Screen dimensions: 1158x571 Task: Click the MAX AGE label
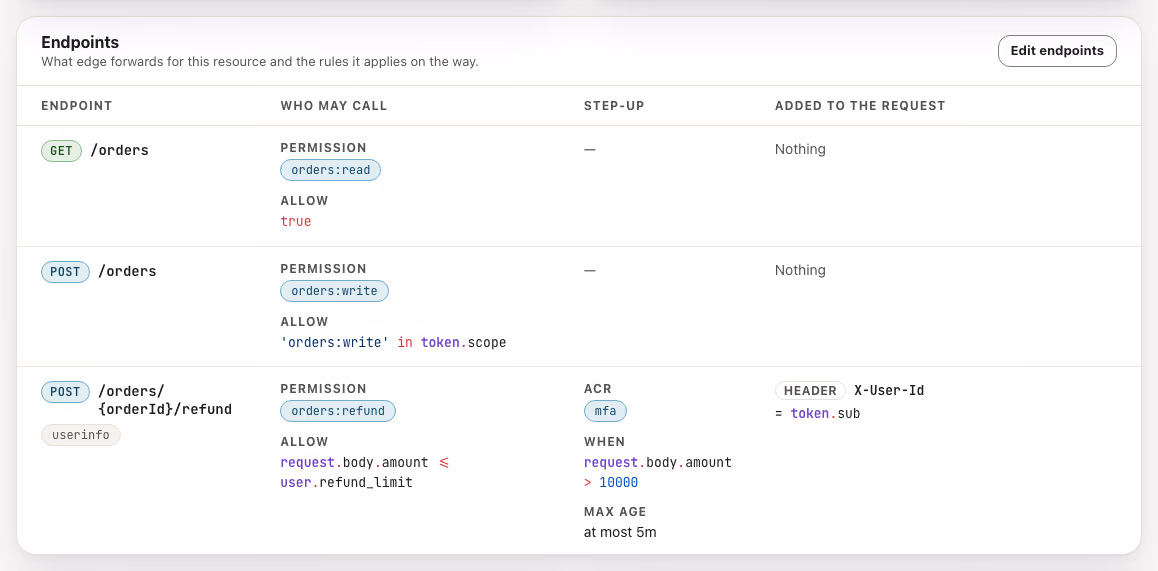click(x=615, y=511)
